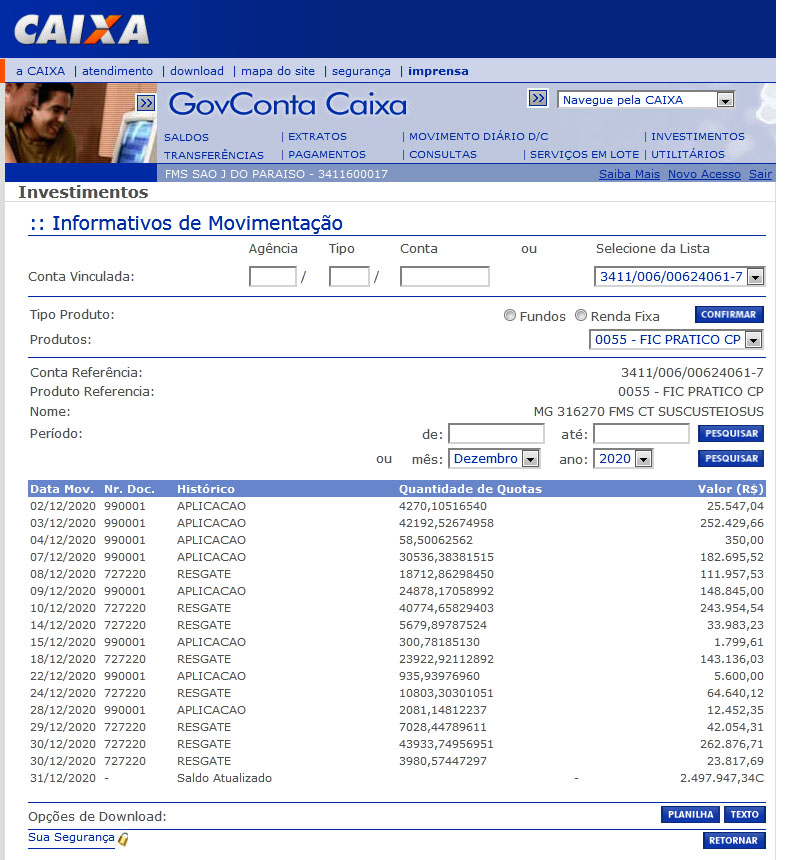Click PESQUISAR beside the ano dropdown
Screen dimensions: 793x860
tap(731, 459)
